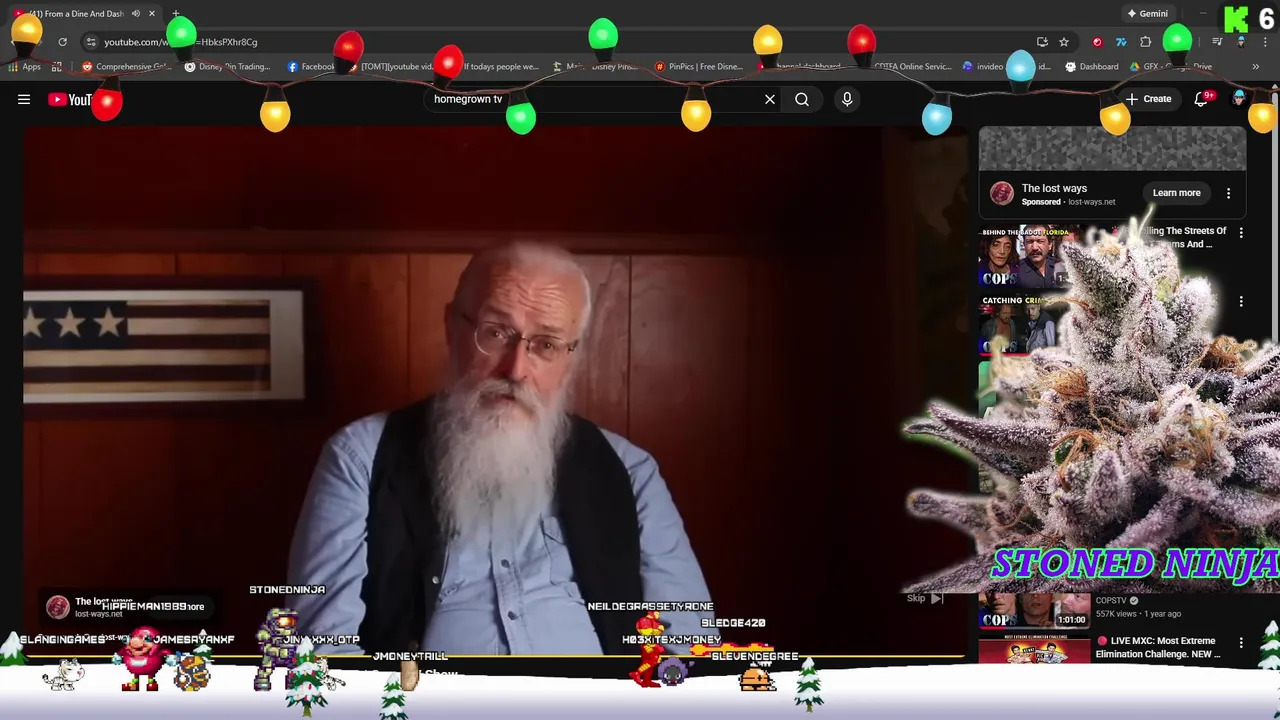Open the Chrome three-dot menu
This screenshot has width=1280, height=720.
(x=1266, y=42)
